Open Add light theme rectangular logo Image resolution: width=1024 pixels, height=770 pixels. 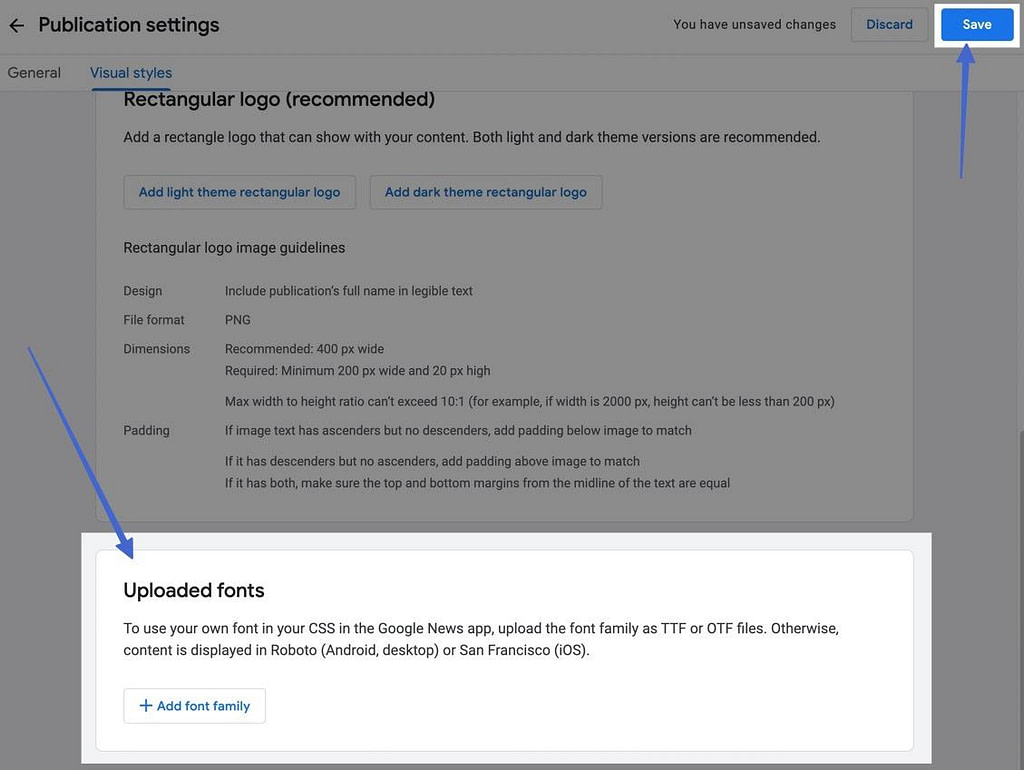click(239, 192)
